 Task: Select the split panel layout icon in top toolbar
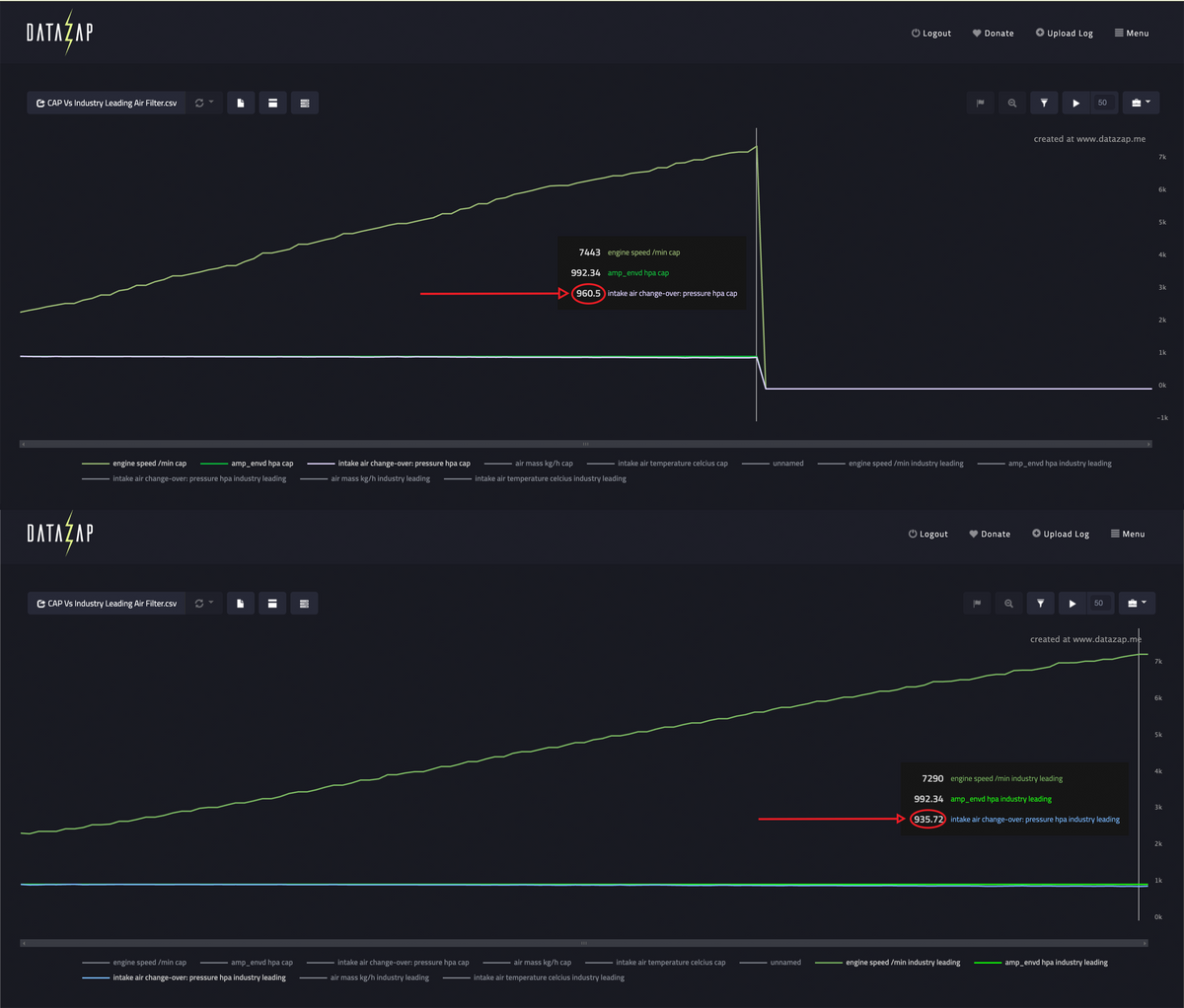click(x=272, y=103)
